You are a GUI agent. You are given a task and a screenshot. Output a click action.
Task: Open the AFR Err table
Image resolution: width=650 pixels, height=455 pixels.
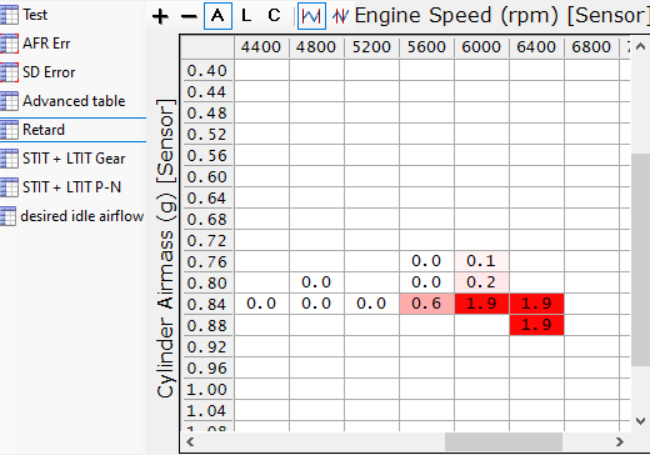pyautogui.click(x=46, y=43)
